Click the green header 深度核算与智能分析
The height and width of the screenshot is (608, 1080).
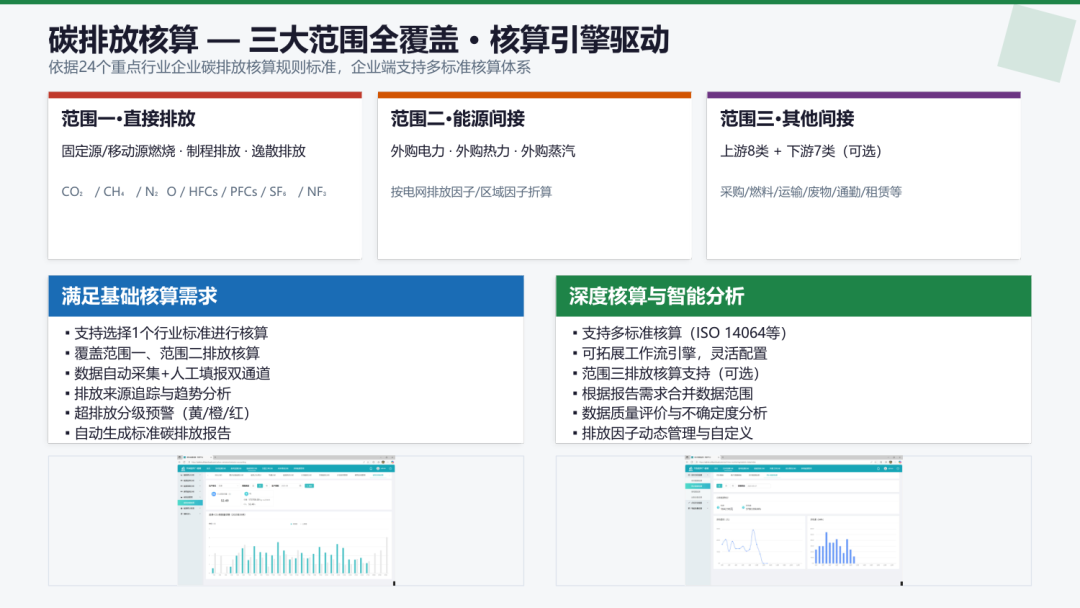[x=793, y=296]
